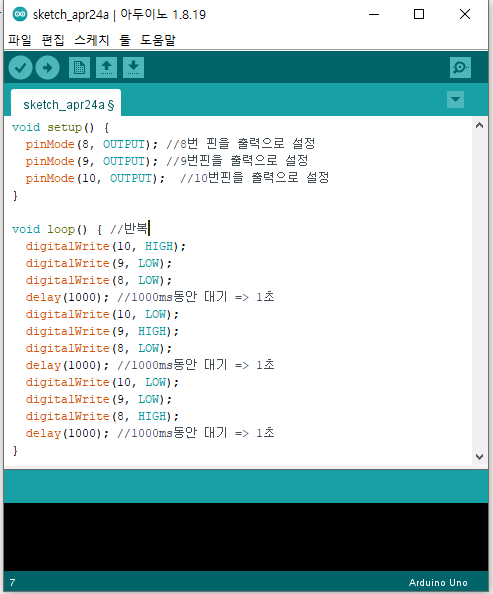Click the //반복 comment text
Screen dimensions: 493x594
tap(129, 229)
